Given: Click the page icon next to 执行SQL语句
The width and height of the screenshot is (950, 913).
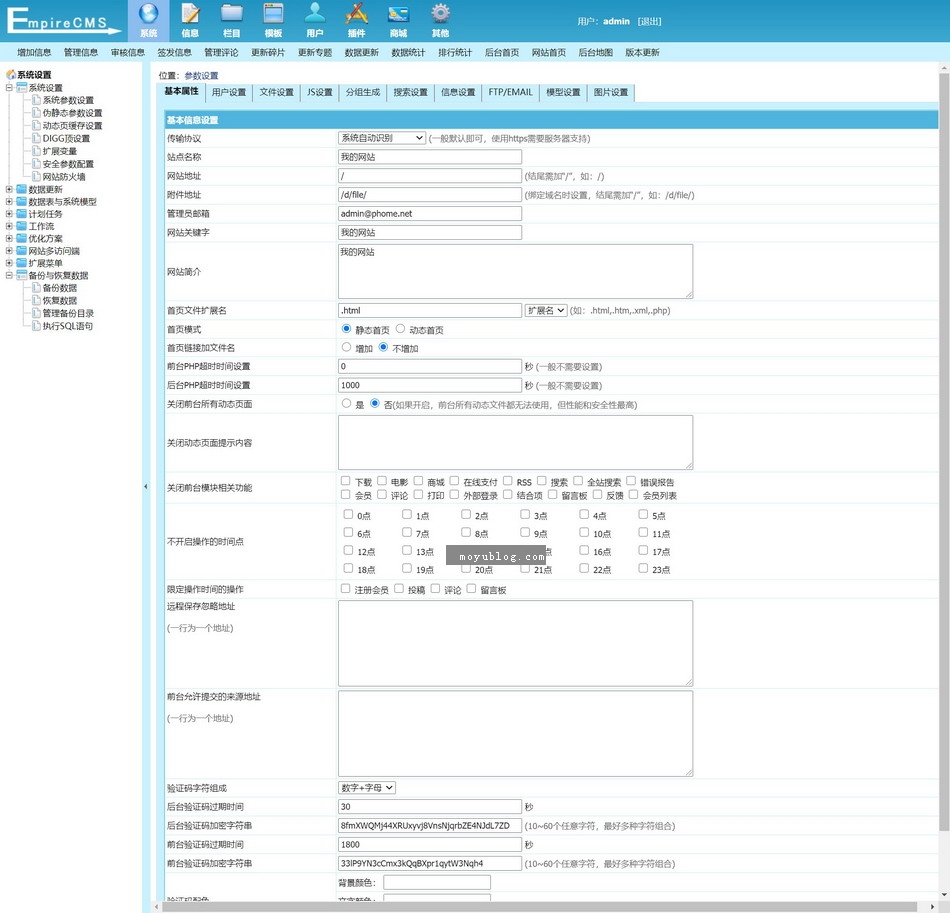Looking at the screenshot, I should coord(36,326).
